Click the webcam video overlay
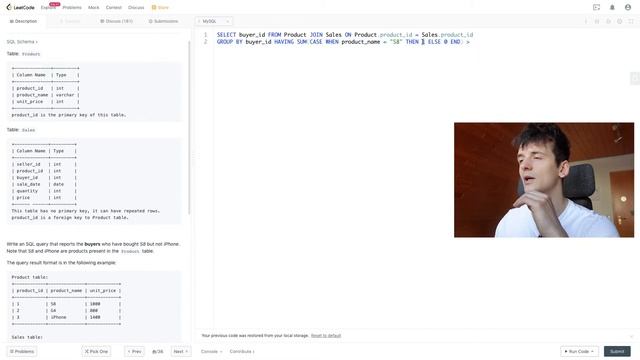Image resolution: width=640 pixels, height=360 pixels. coord(544,180)
